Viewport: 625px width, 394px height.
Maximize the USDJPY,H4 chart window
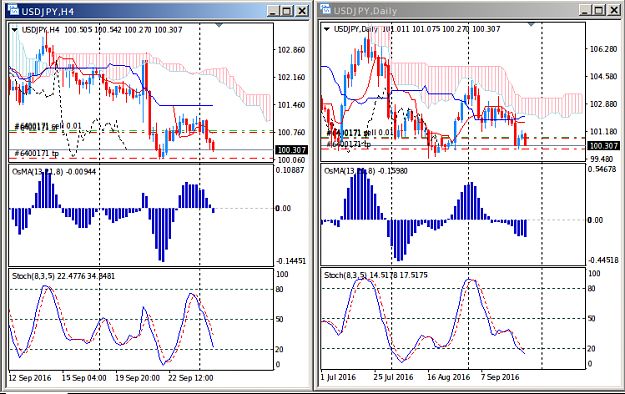[x=287, y=11]
